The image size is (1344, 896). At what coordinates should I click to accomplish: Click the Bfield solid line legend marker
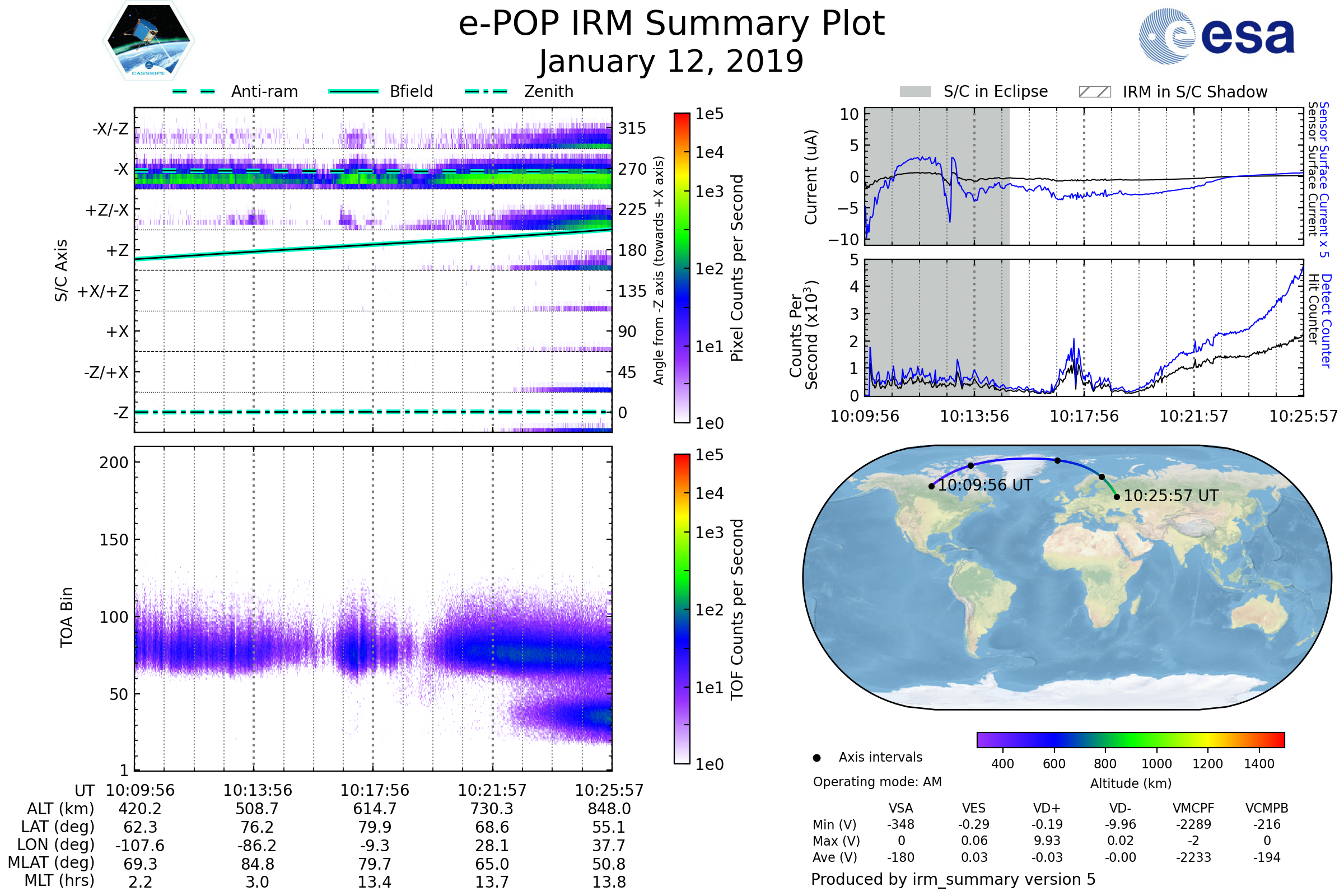353,91
